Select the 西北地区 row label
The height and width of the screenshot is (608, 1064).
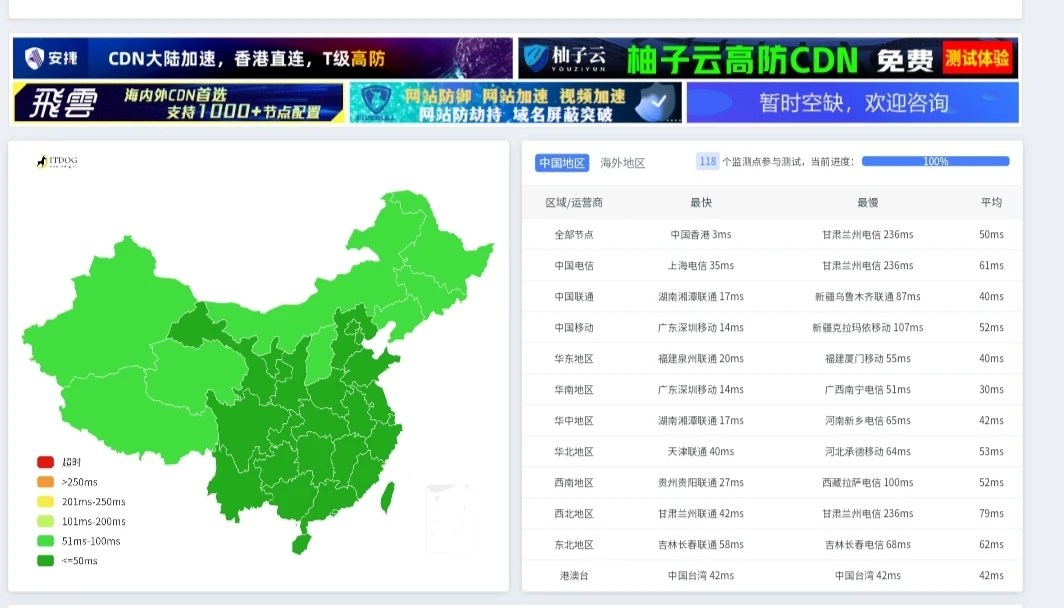pyautogui.click(x=574, y=514)
